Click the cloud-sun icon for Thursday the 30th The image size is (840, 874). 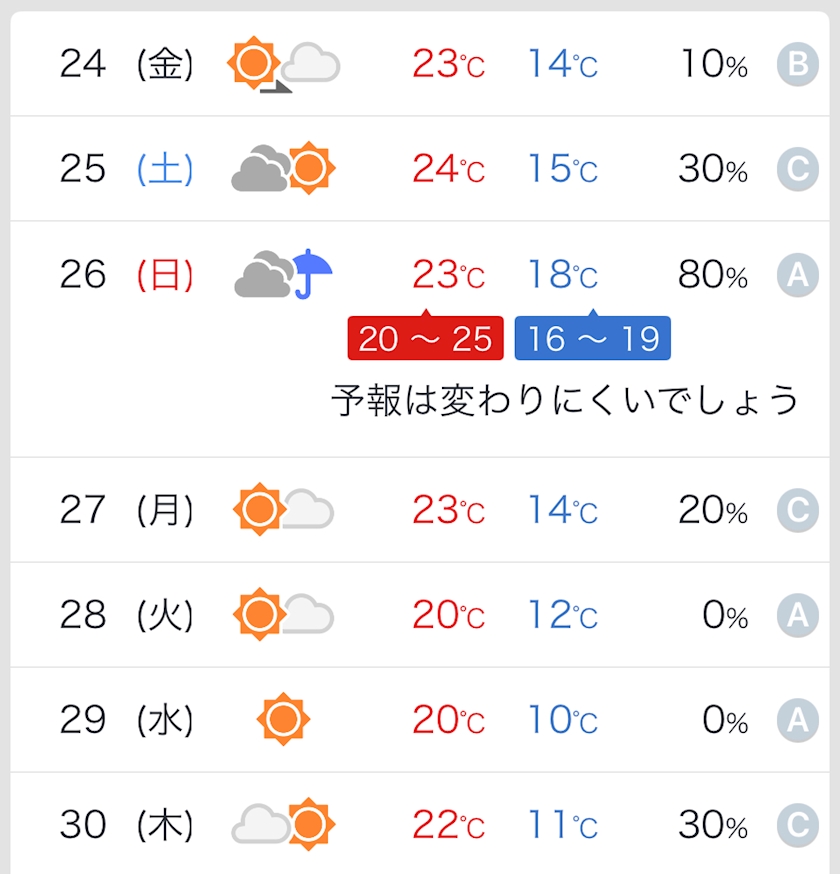coord(284,824)
